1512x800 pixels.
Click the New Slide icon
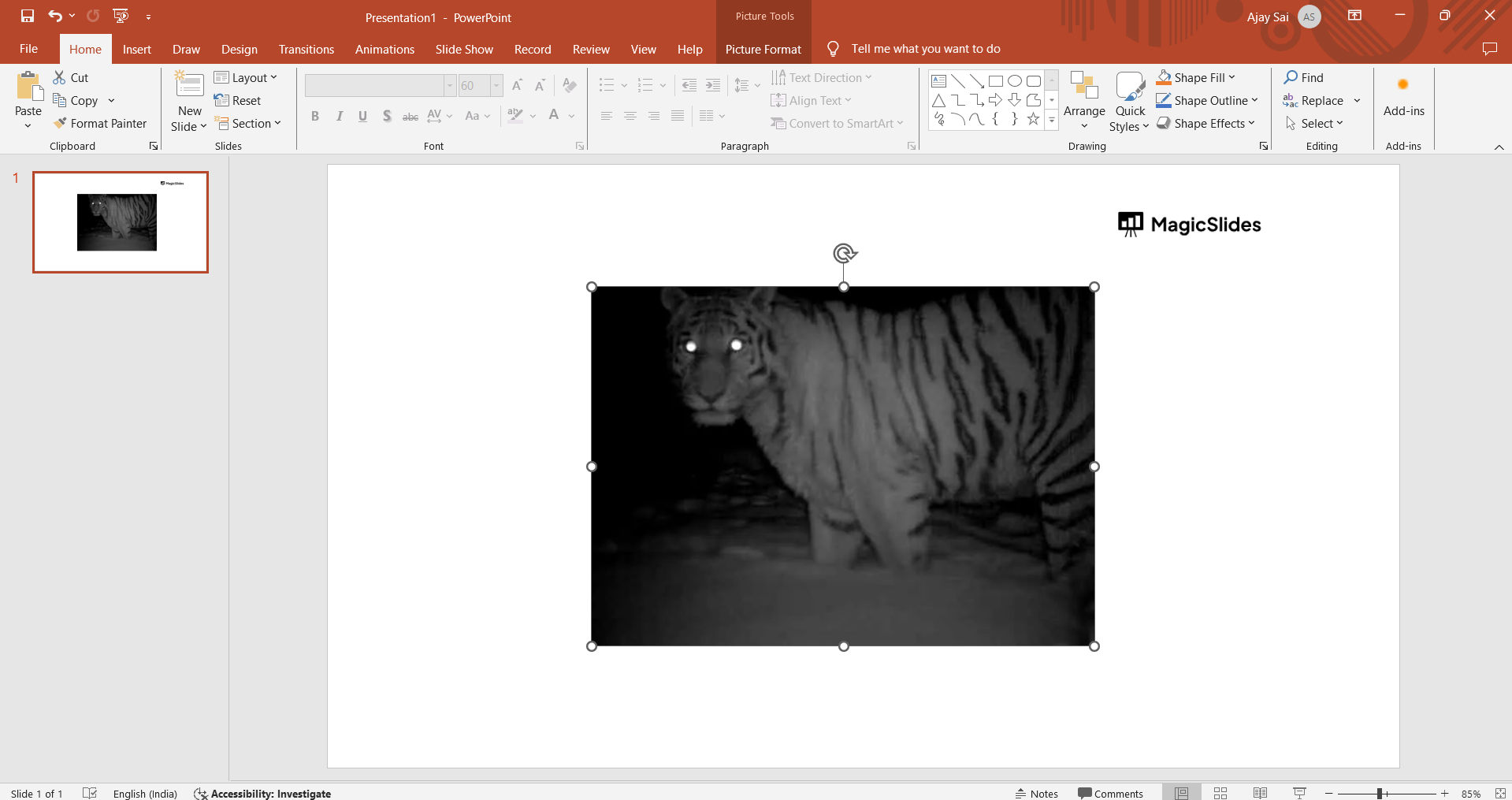click(x=189, y=85)
